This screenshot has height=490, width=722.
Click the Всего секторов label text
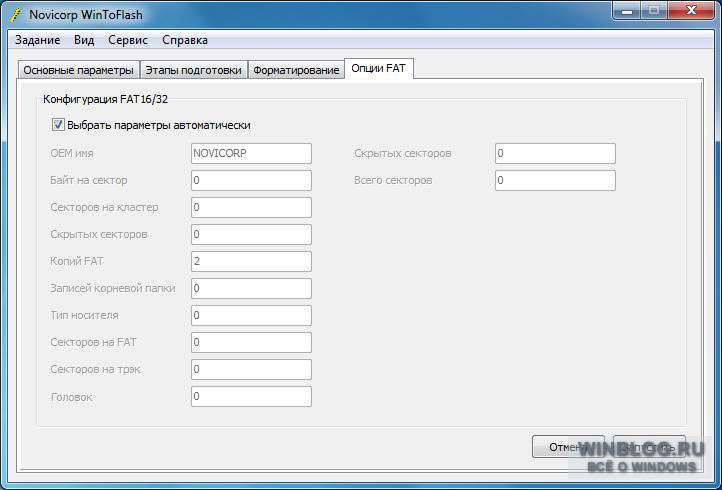point(393,181)
